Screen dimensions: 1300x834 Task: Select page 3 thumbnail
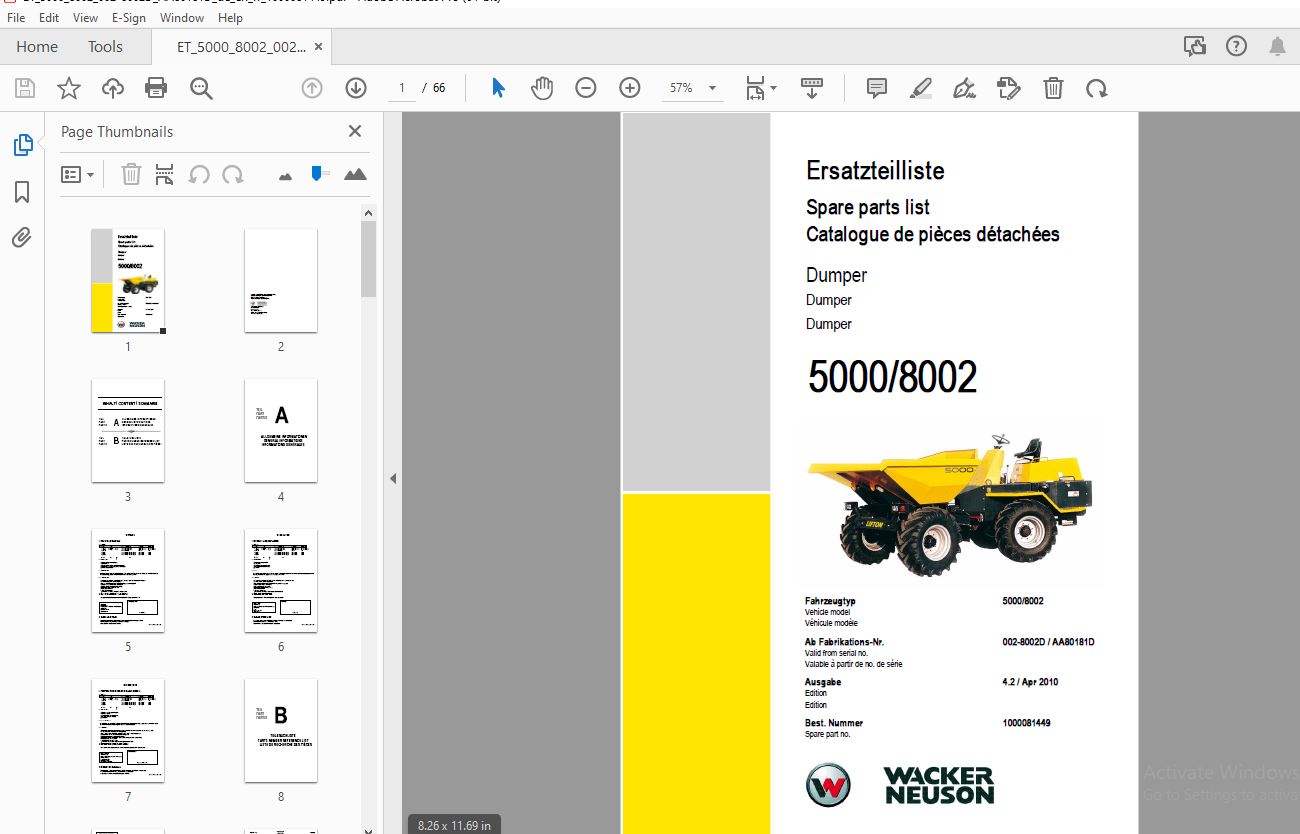[x=128, y=431]
